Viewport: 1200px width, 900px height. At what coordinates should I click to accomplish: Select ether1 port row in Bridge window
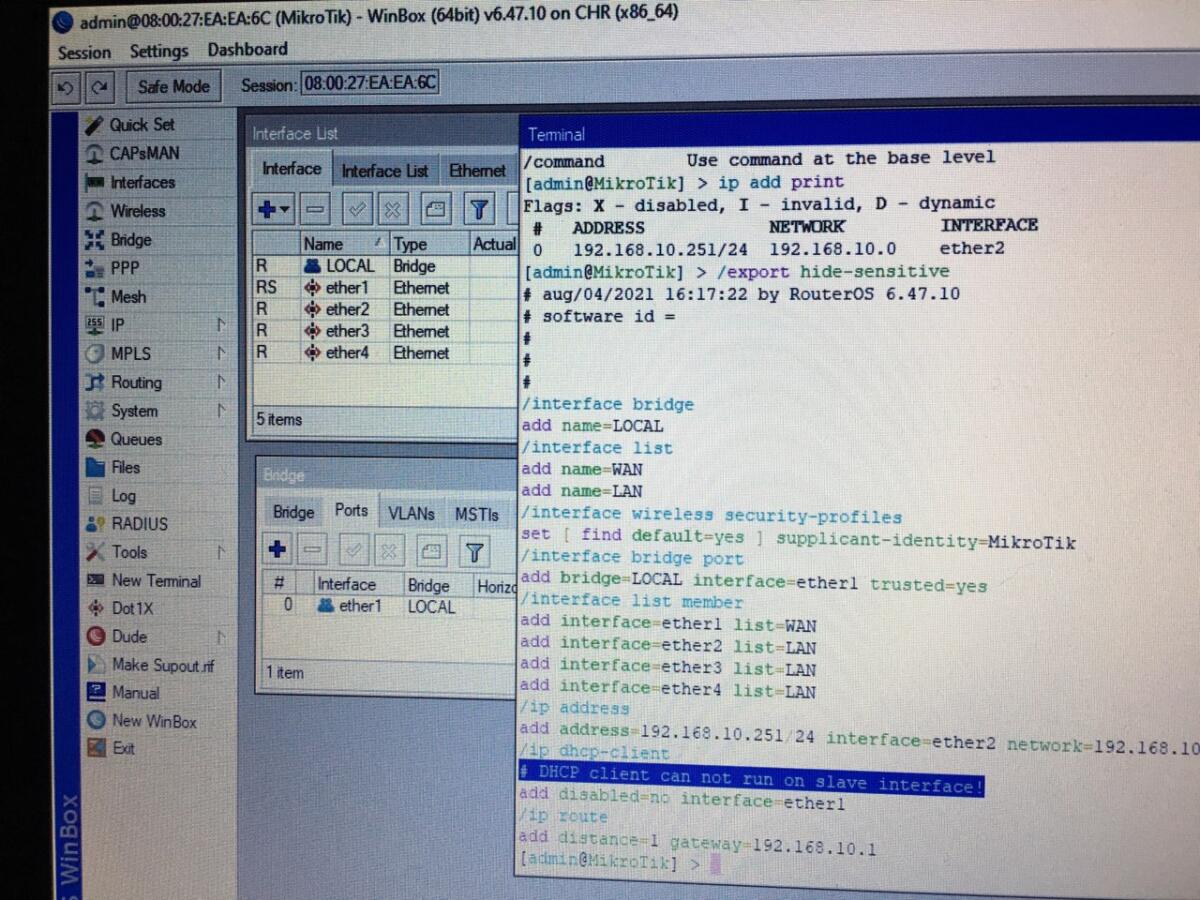tap(390, 606)
